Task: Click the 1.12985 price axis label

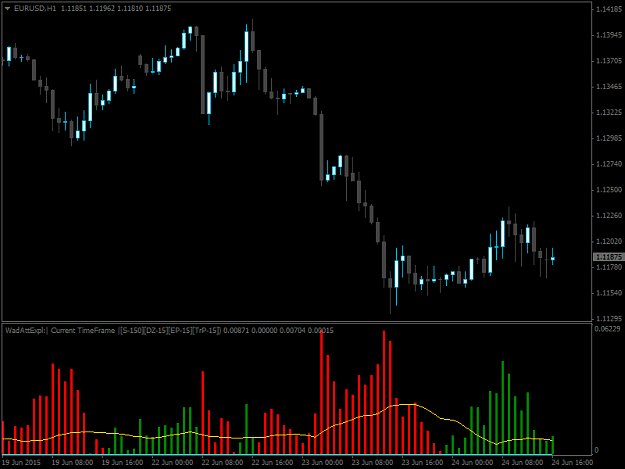Action: (x=609, y=138)
